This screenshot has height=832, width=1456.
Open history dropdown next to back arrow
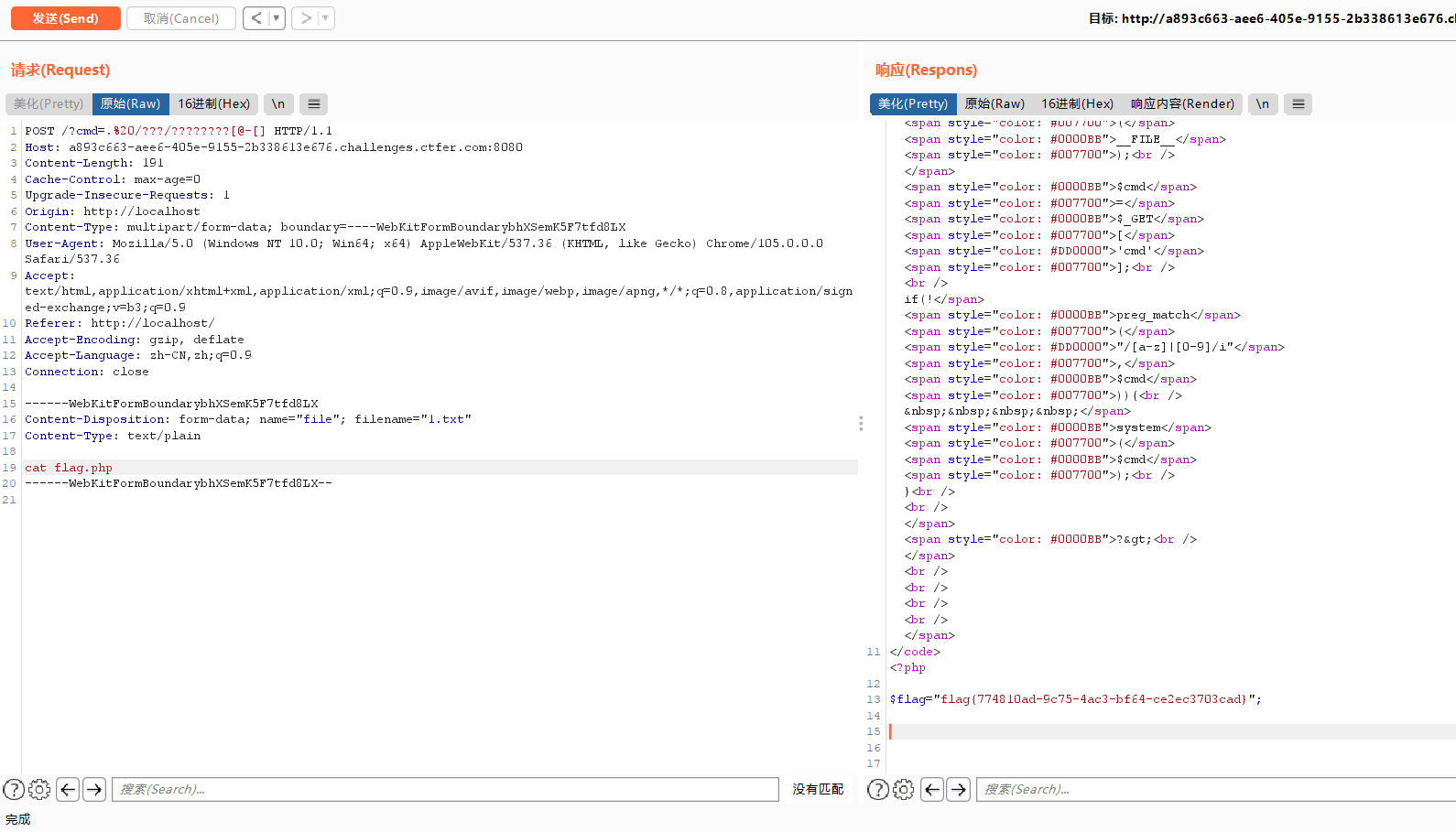[x=277, y=18]
